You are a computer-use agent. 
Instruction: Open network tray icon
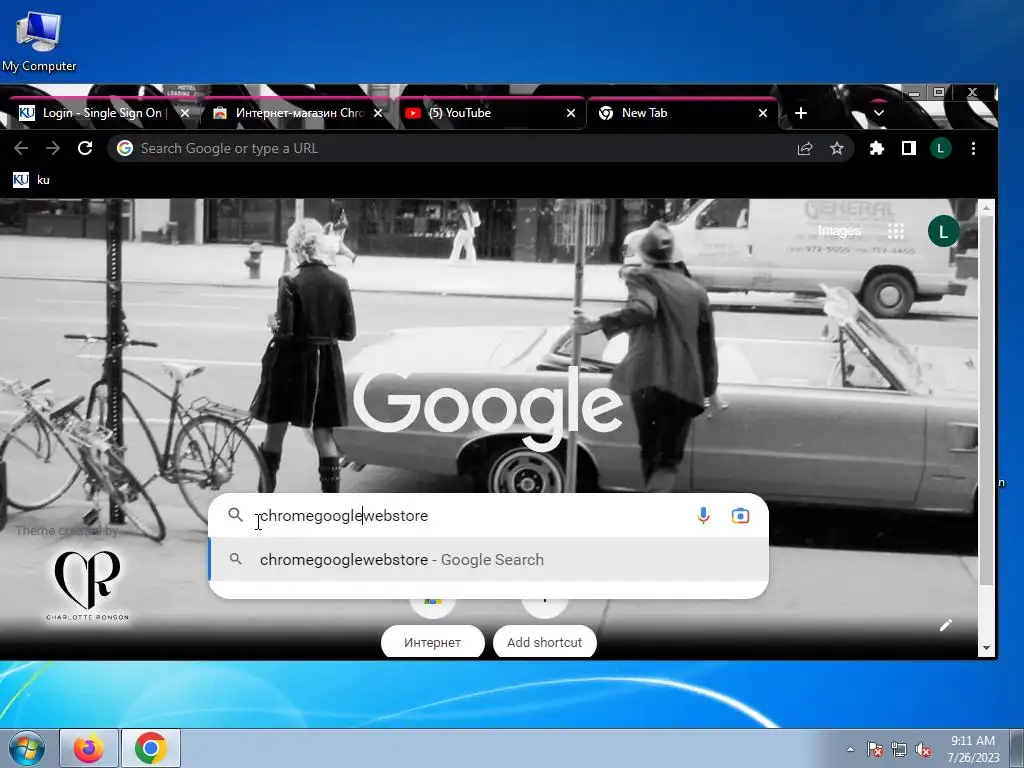click(x=899, y=750)
